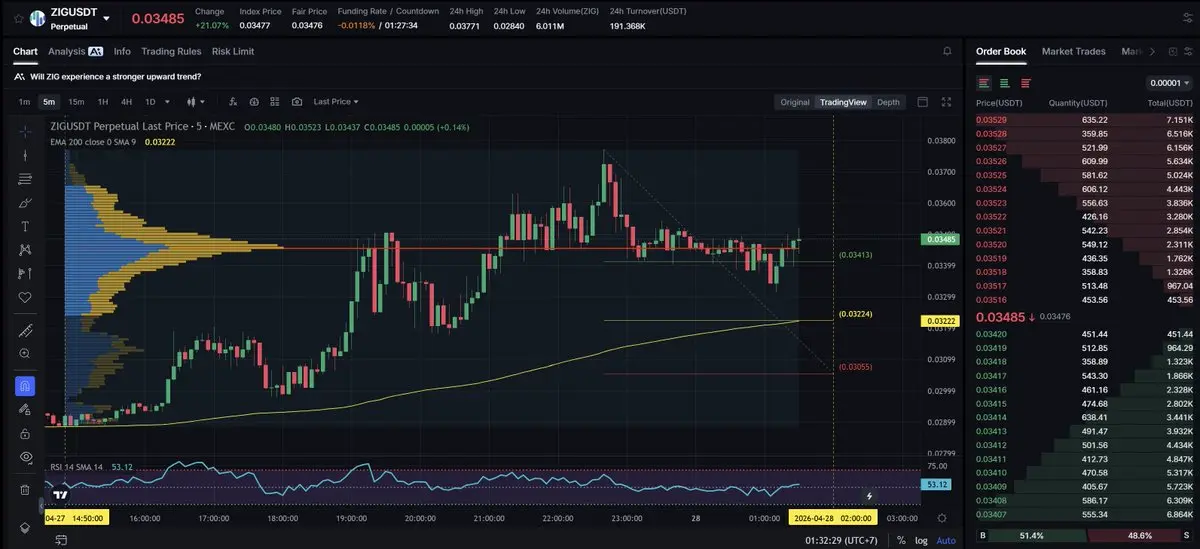1200x549 pixels.
Task: Remove drawings with trash icon
Action: [x=25, y=489]
